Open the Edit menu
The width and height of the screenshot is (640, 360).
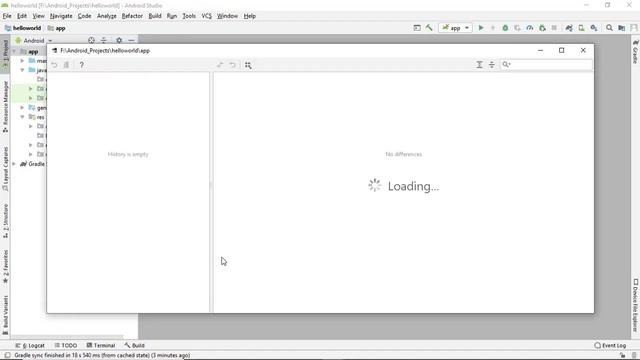(x=22, y=16)
